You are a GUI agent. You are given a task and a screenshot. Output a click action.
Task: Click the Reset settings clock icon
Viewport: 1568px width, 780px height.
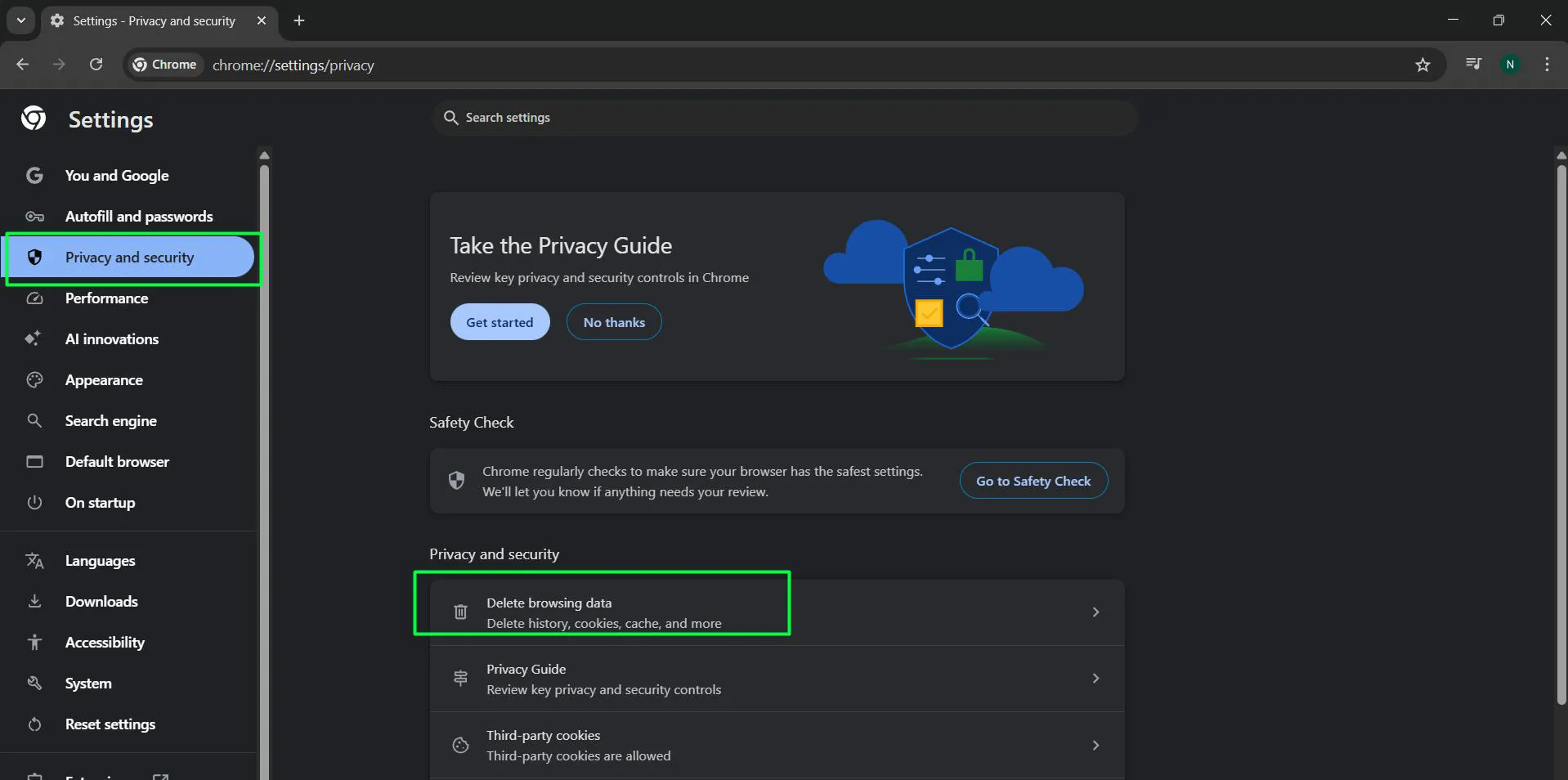tap(34, 724)
